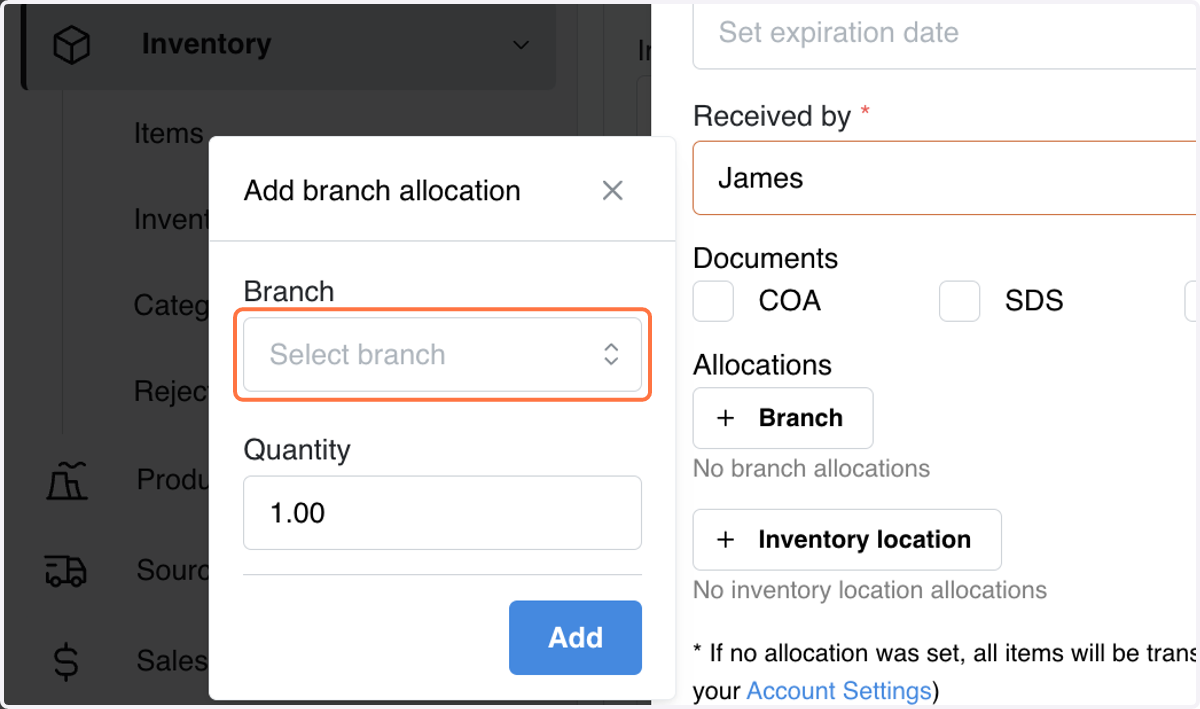Image resolution: width=1200 pixels, height=709 pixels.
Task: Click the blue Add button
Action: pyautogui.click(x=575, y=638)
